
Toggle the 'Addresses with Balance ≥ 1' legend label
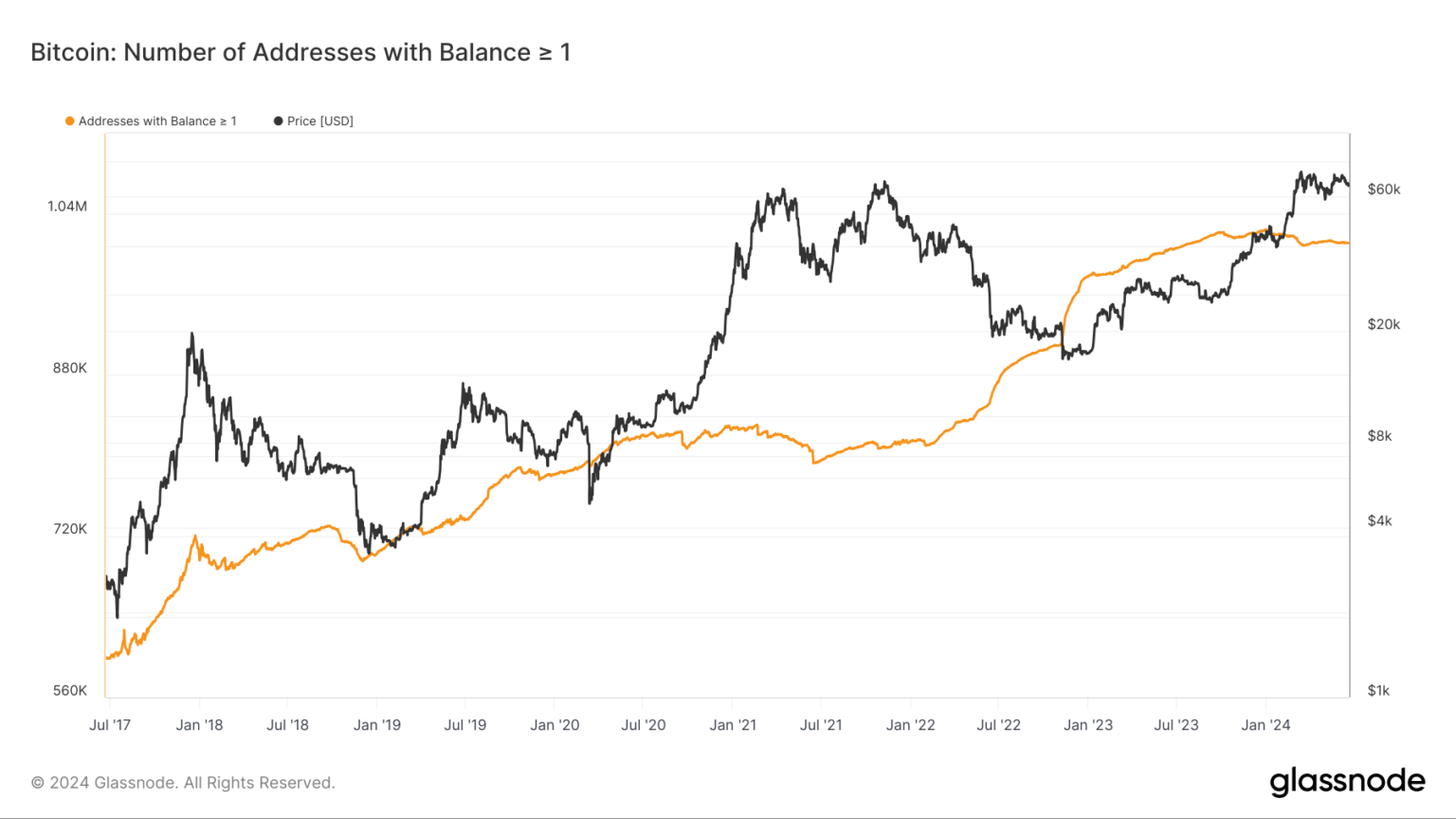(x=157, y=121)
